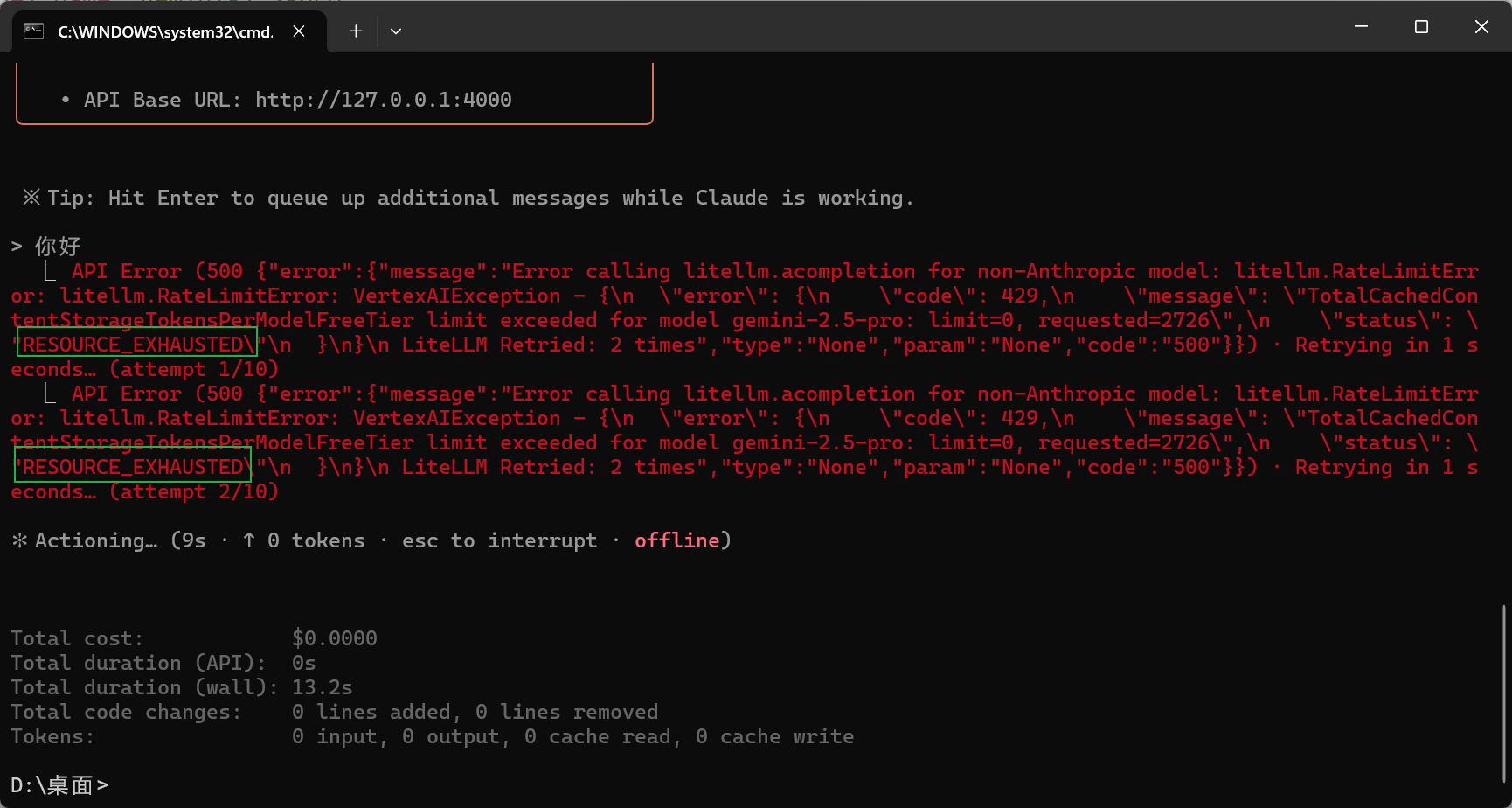Open the link http://127.0.0.1:4000
Image resolution: width=1512 pixels, height=808 pixels.
384,99
